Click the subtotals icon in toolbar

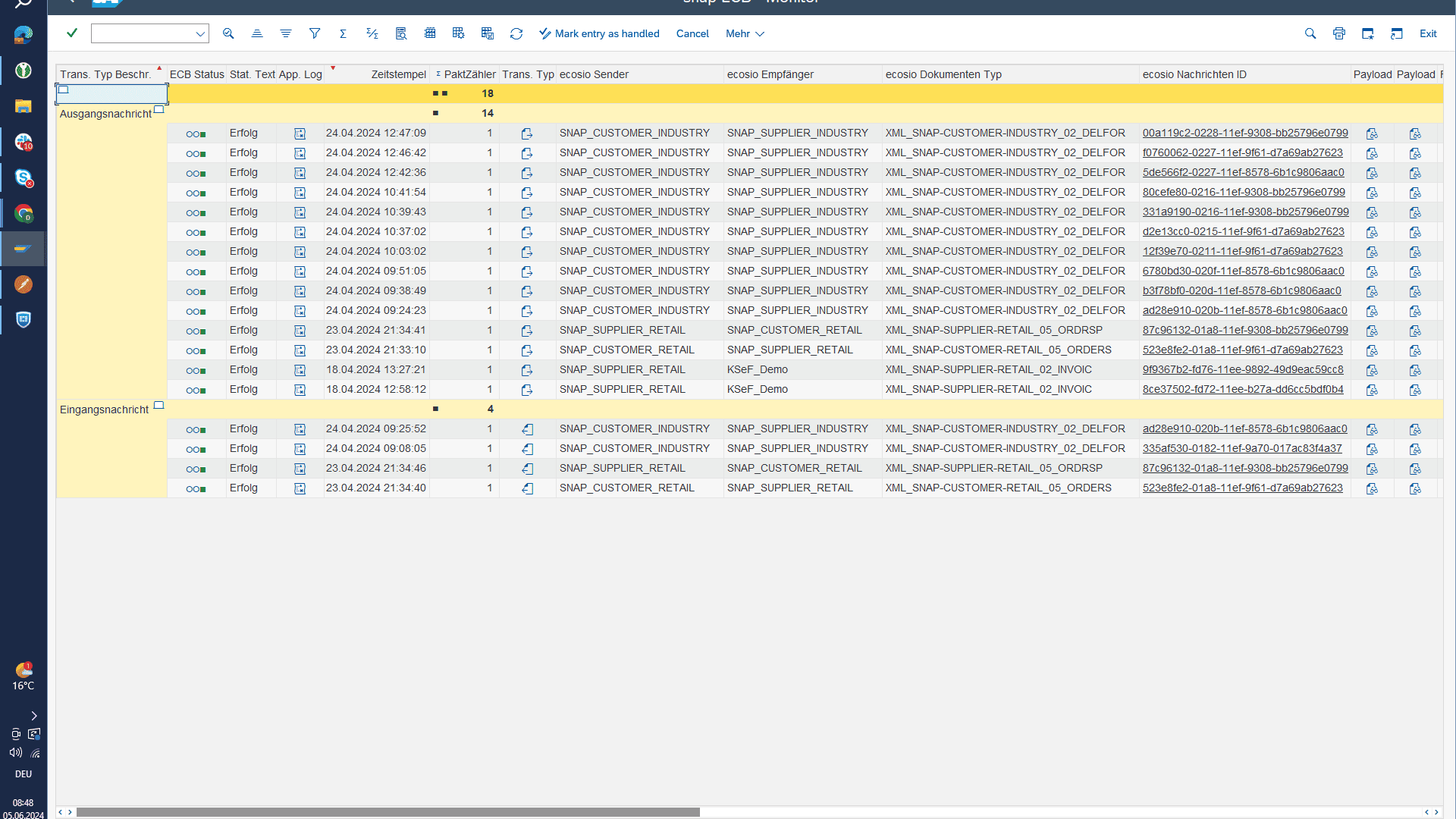coord(372,33)
